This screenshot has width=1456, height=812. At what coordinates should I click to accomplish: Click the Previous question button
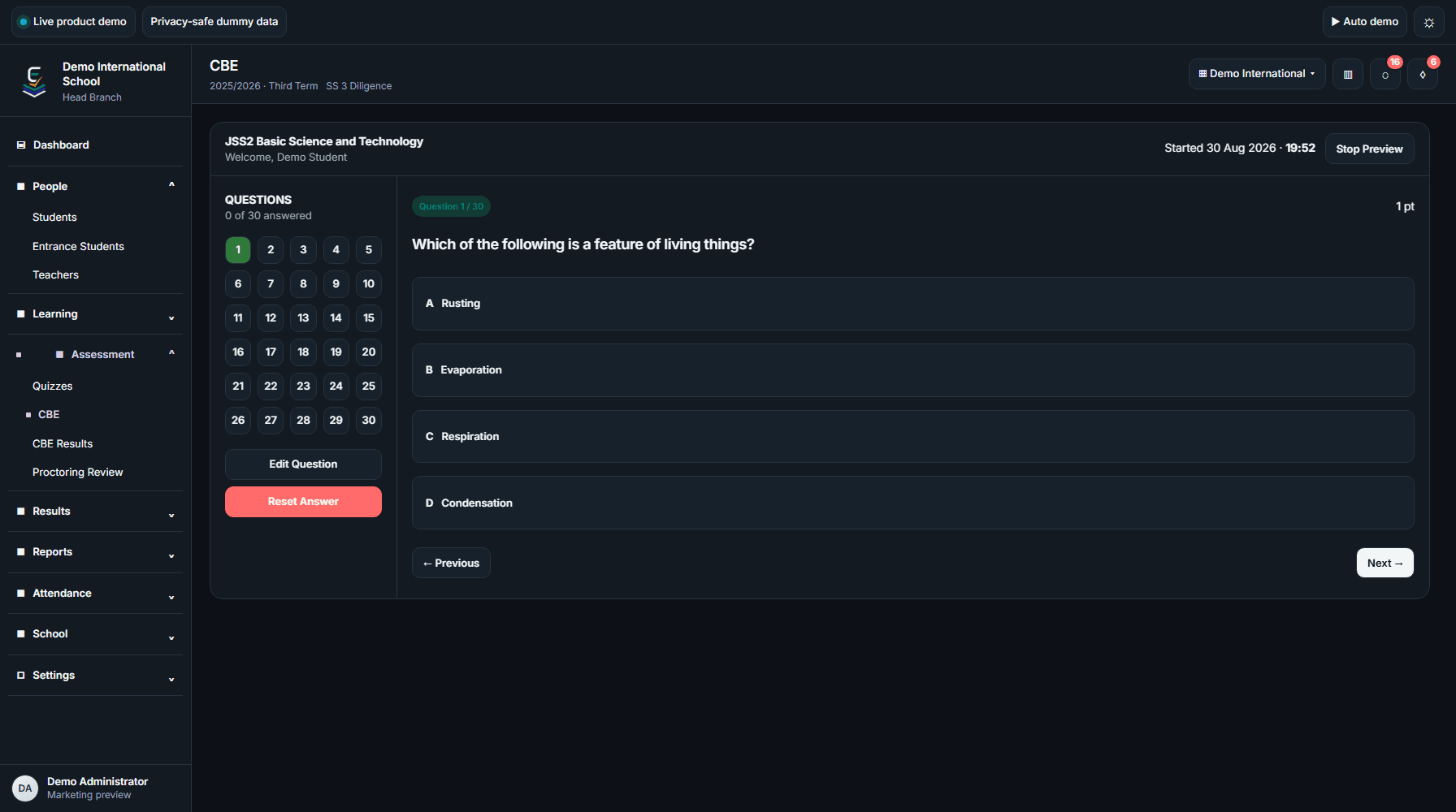[x=451, y=563]
